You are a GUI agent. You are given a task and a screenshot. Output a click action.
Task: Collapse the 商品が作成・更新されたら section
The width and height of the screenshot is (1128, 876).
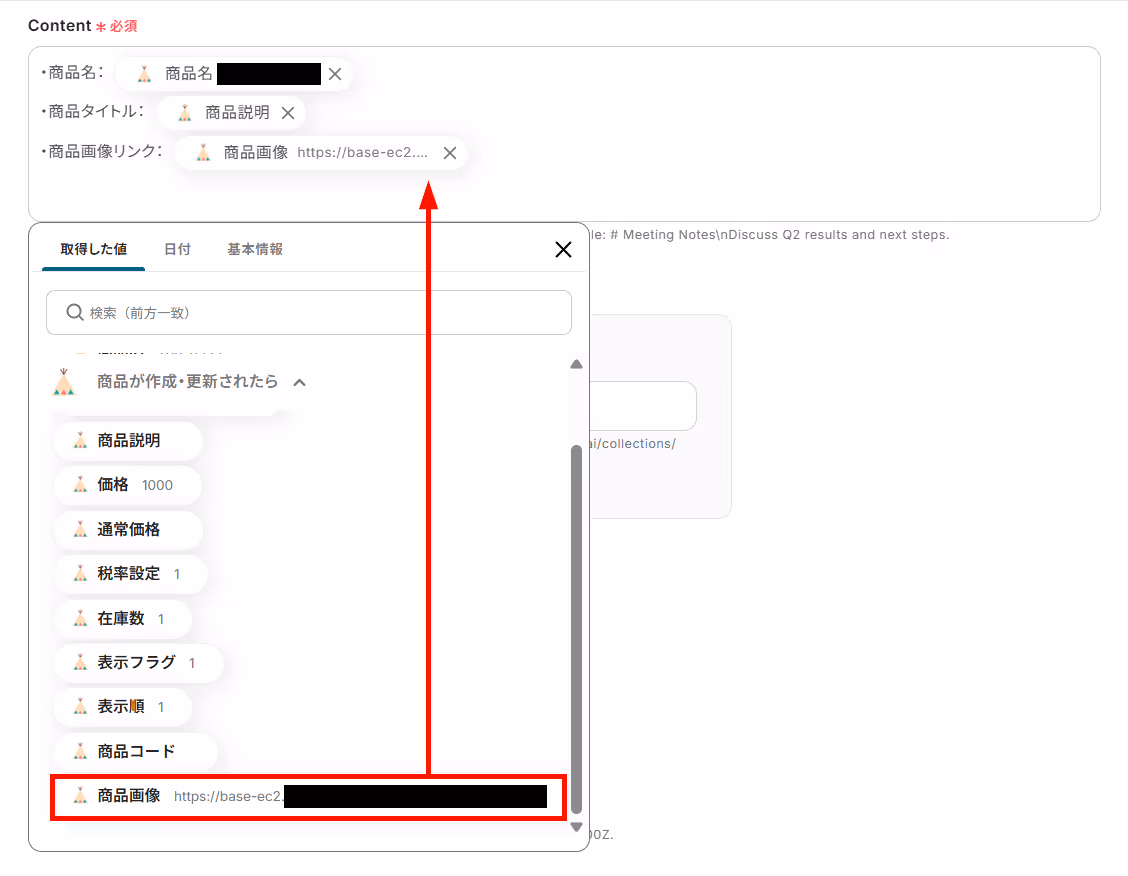point(300,383)
